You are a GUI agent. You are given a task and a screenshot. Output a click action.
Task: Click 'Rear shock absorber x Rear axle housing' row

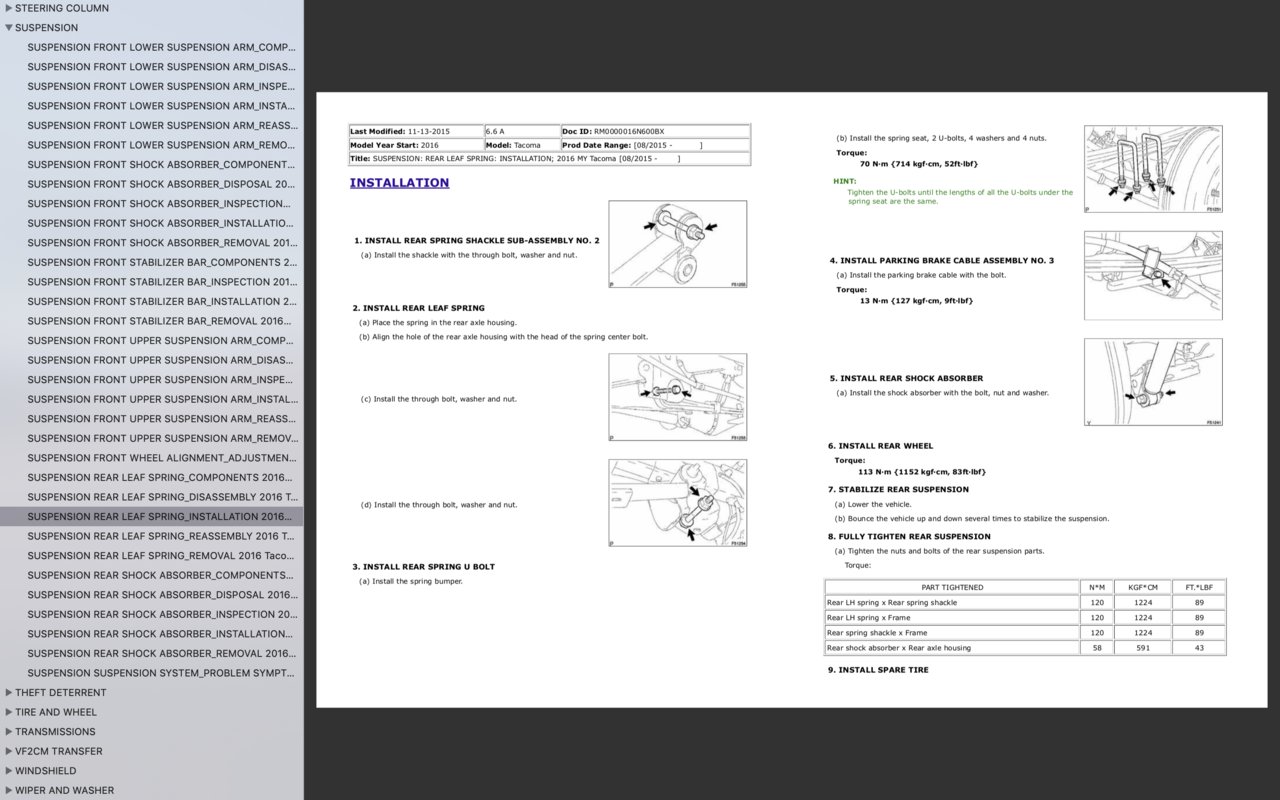click(1025, 648)
